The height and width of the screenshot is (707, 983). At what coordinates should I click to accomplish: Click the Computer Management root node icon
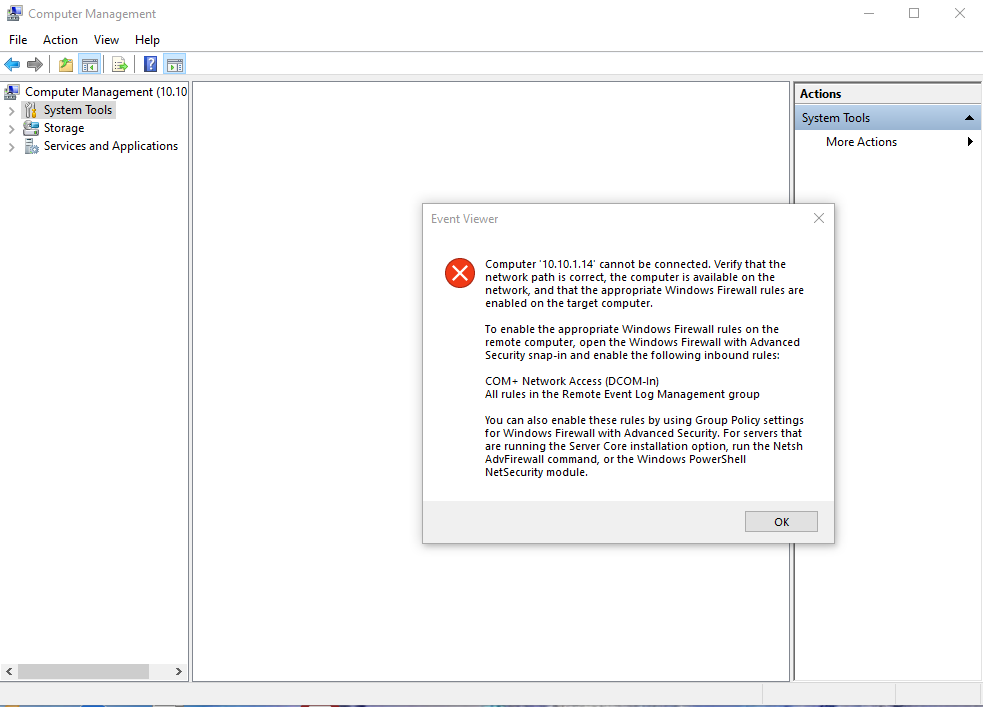click(x=12, y=92)
